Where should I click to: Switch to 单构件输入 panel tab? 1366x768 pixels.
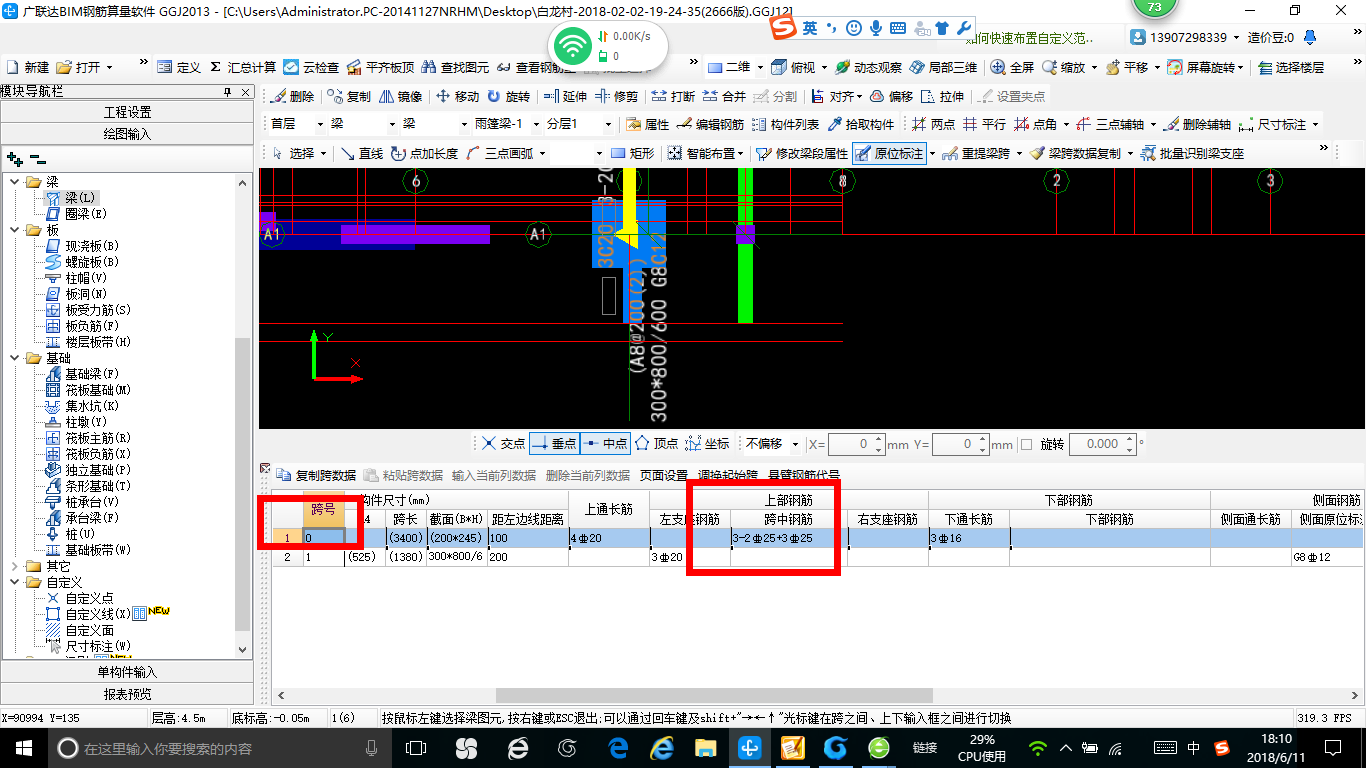point(127,672)
